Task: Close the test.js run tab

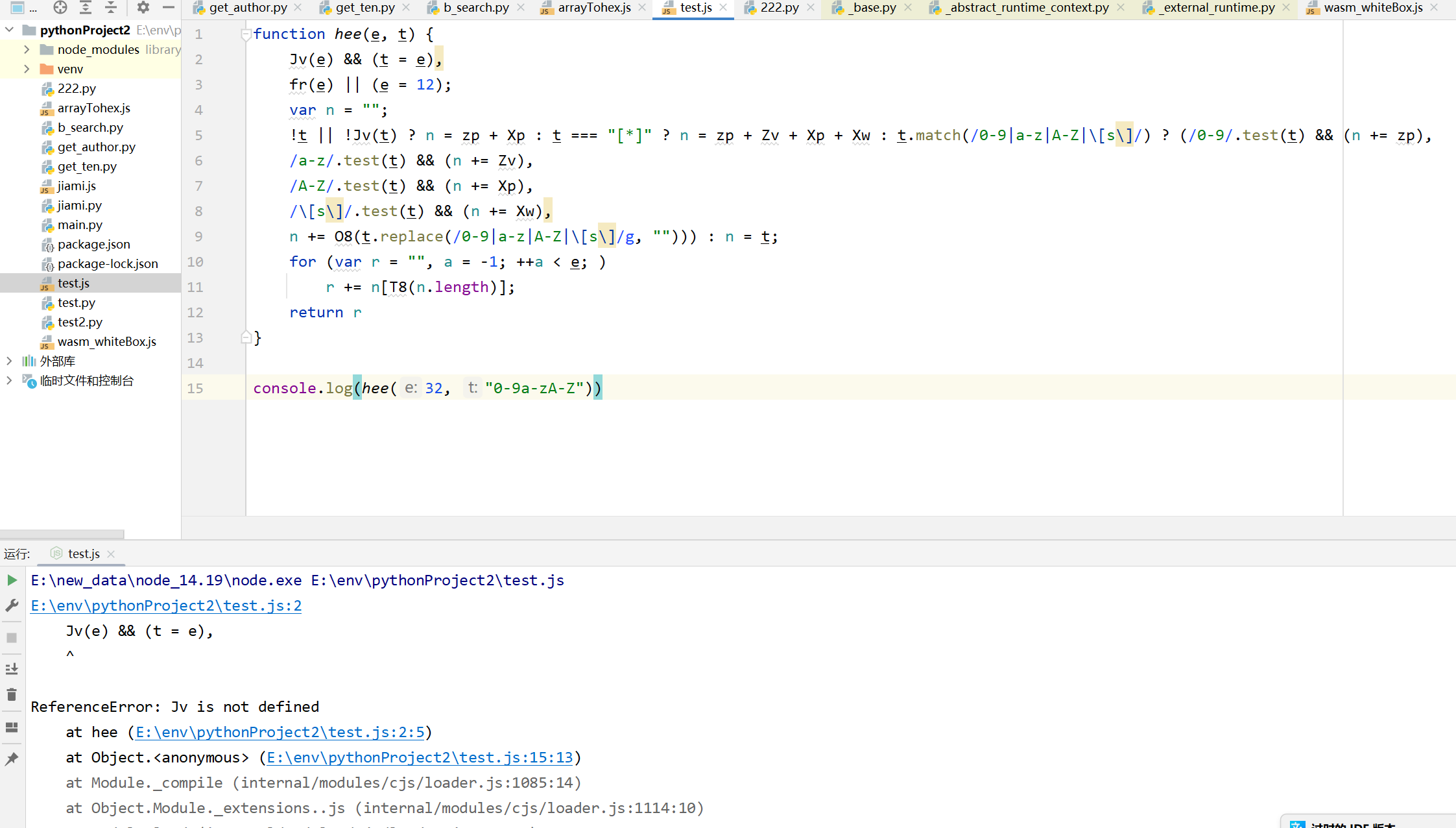Action: (x=111, y=554)
